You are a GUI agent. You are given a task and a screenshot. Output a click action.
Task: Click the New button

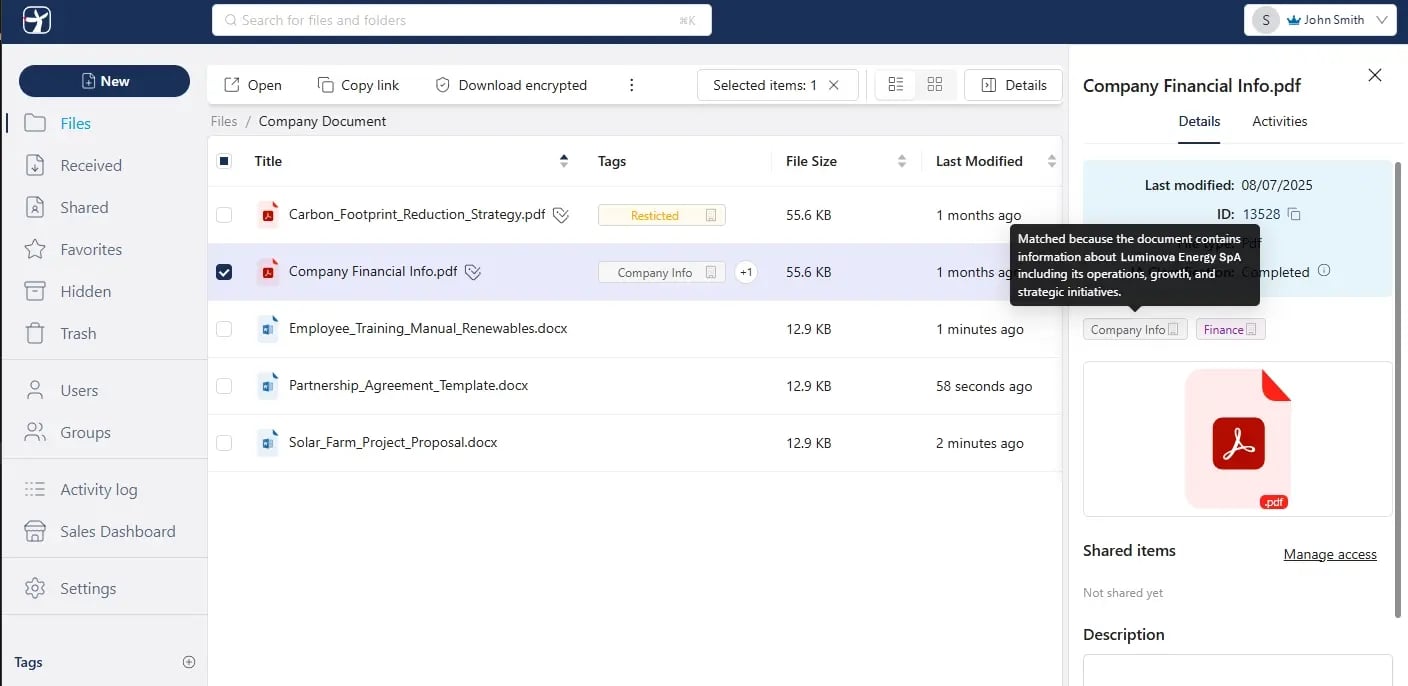point(104,81)
